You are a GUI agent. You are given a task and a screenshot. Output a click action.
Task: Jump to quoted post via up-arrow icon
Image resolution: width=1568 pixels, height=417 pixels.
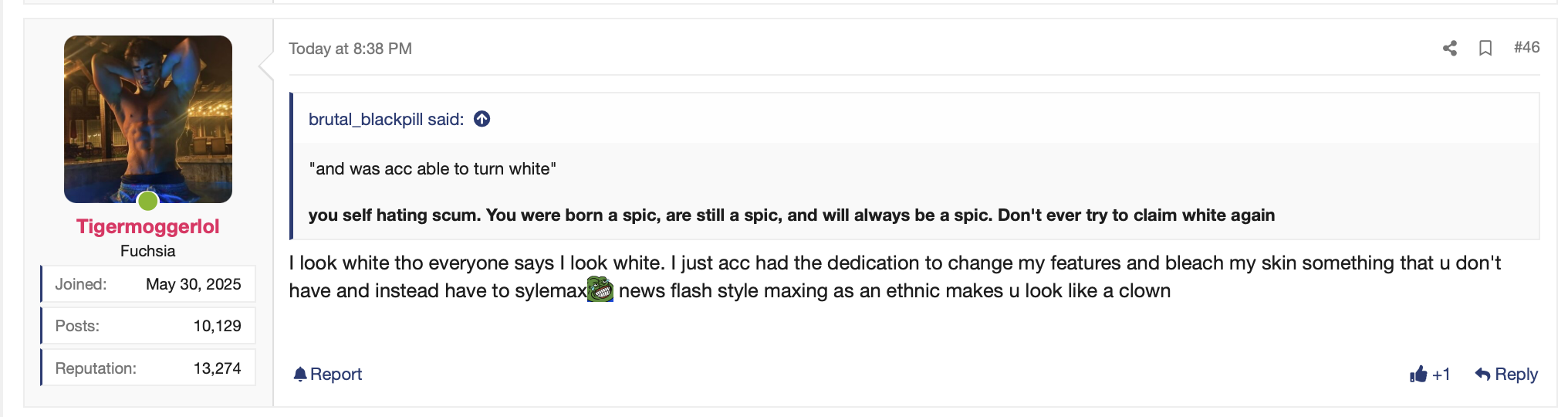[x=482, y=119]
